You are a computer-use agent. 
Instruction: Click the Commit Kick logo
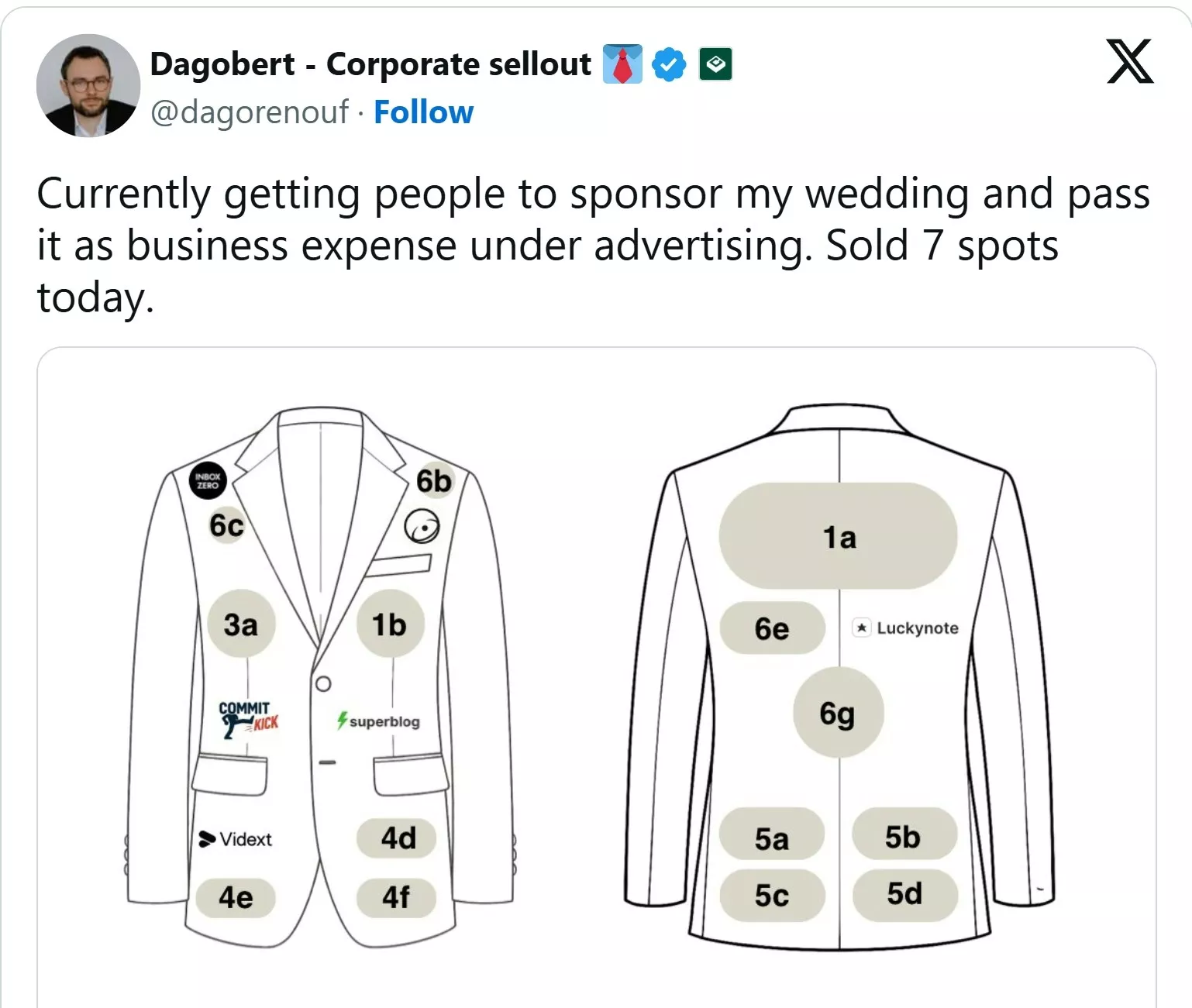point(247,719)
